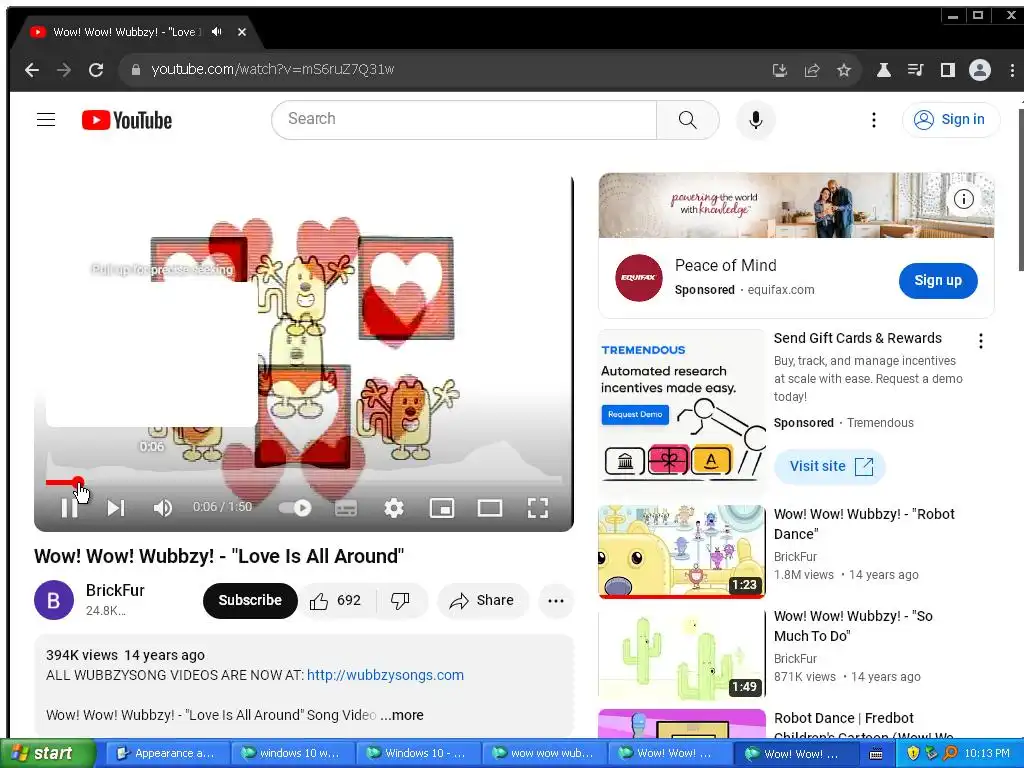Screen dimensions: 1024x768
Task: Switch to "wow wow wub..." taskbar item
Action: (545, 753)
